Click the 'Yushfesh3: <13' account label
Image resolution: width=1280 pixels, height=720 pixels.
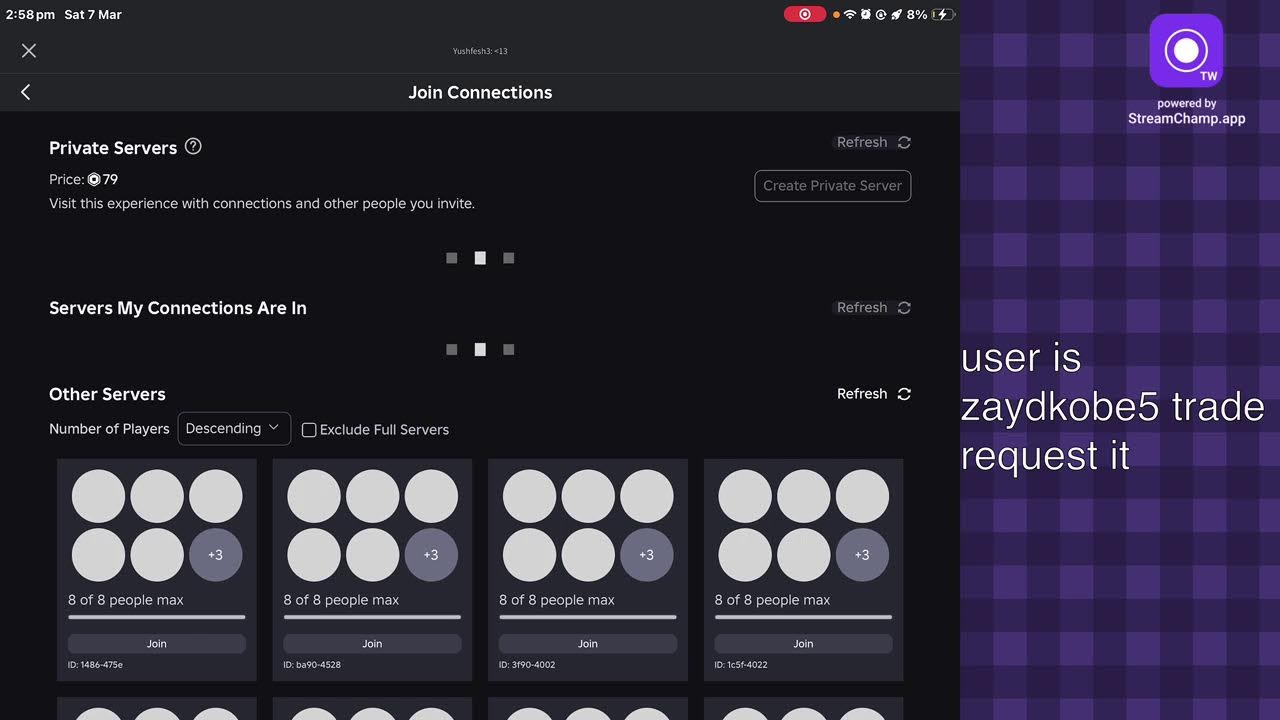pos(480,51)
